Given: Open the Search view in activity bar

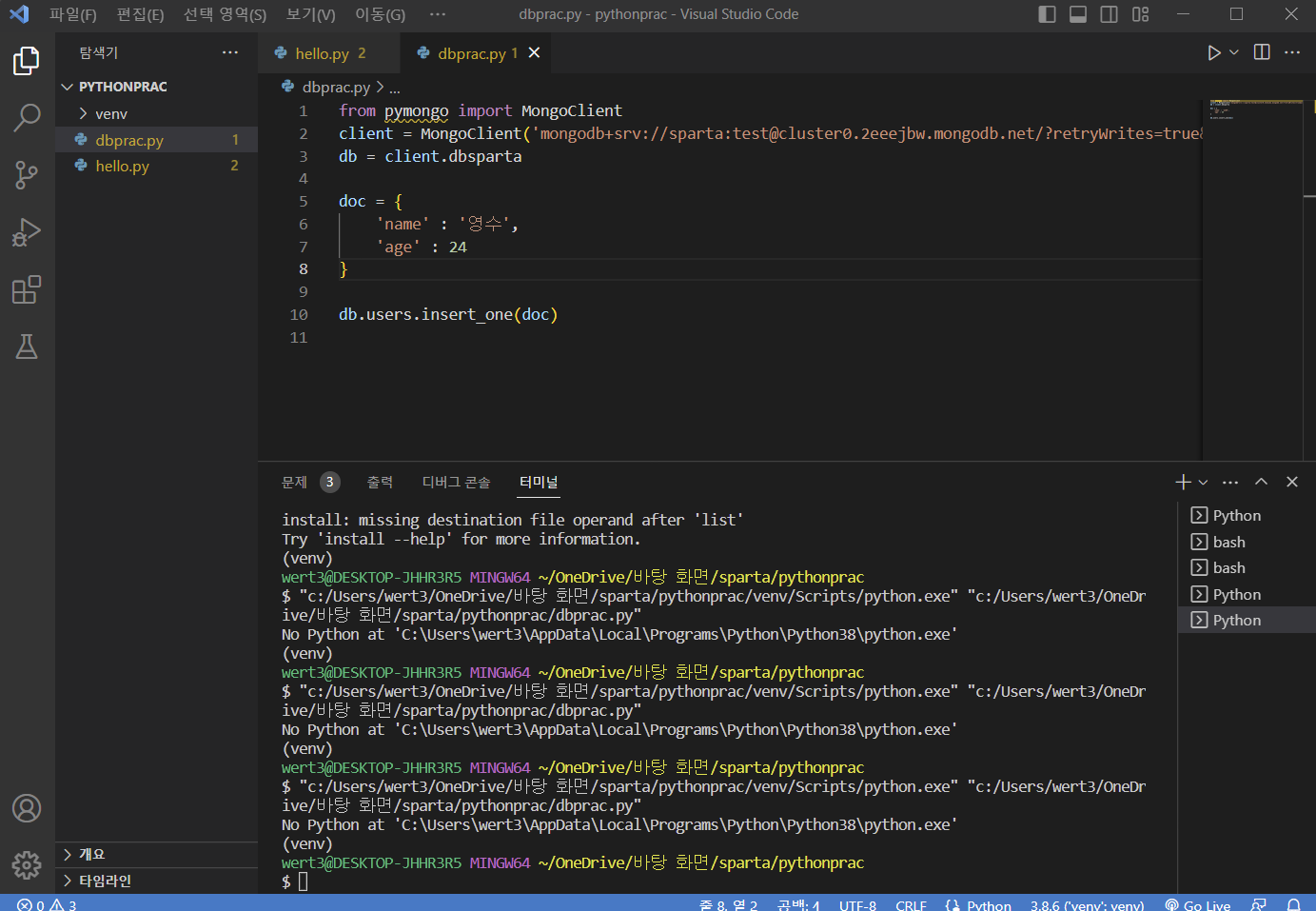Looking at the screenshot, I should tap(27, 118).
